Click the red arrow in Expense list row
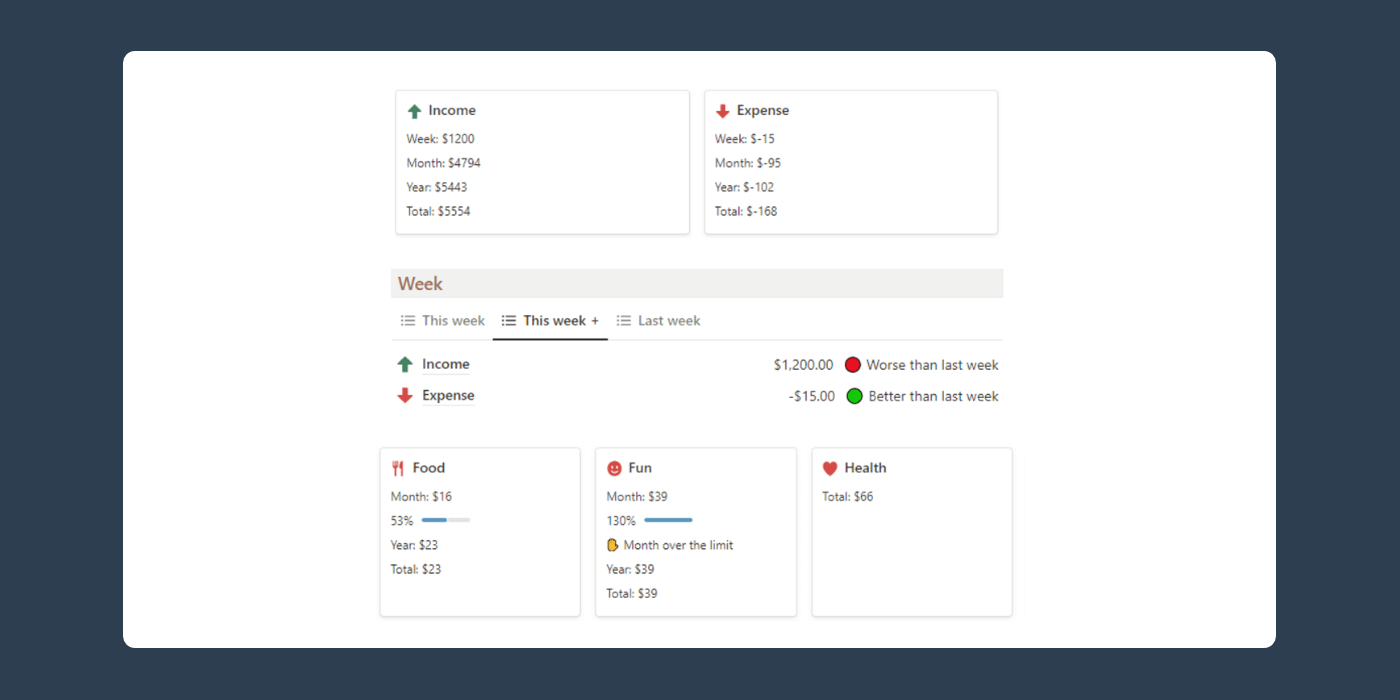1400x700 pixels. tap(405, 396)
